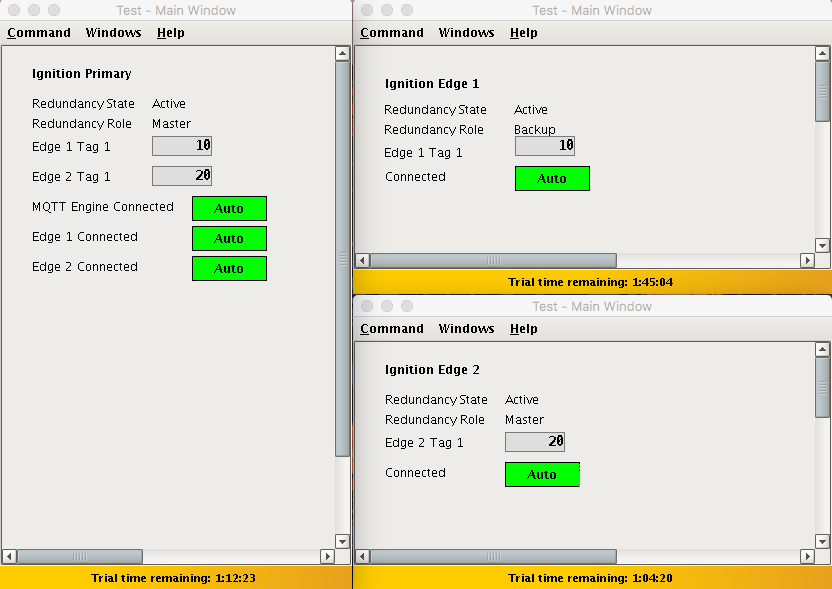Click scroll left arrow in Edge 2 window
832x589 pixels.
[362, 557]
